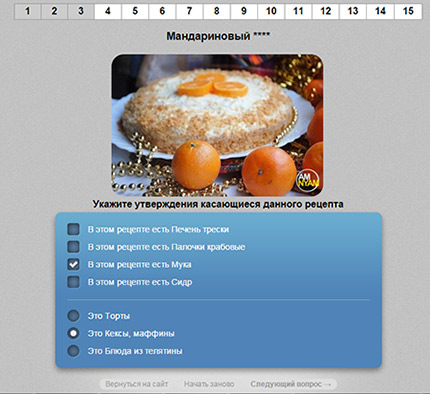The width and height of the screenshot is (430, 394).
Task: Switch to question 7
Action: [x=189, y=11]
